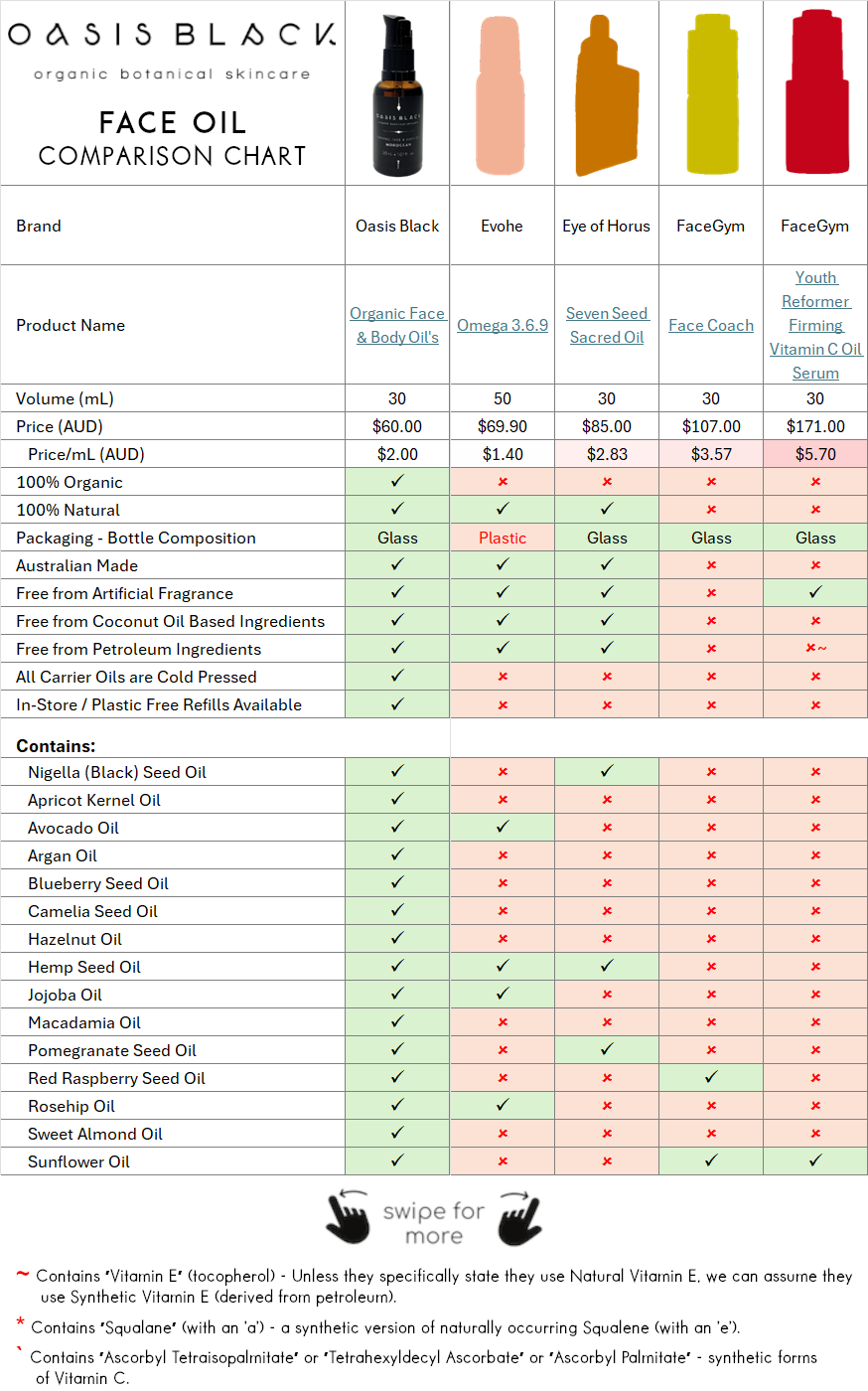Viewport: 868px width, 1391px height.
Task: Click Eye of Horus checkmark for Australian Made
Action: pyautogui.click(x=607, y=564)
